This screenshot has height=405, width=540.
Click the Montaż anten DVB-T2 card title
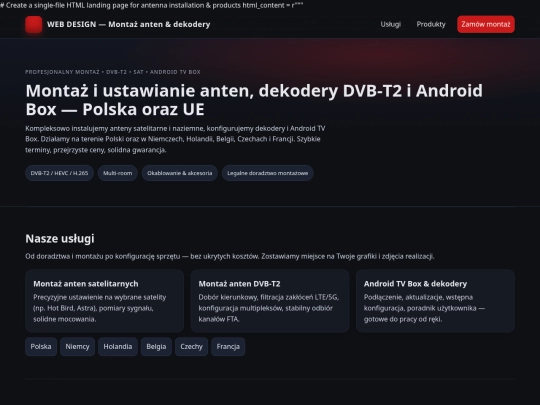click(x=239, y=284)
